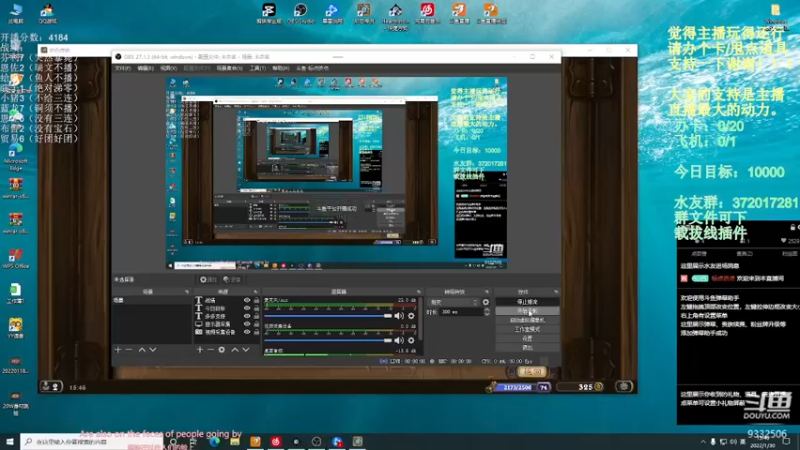Open OBS Studio desktop shortcut
Image resolution: width=800 pixels, height=450 pixels.
pyautogui.click(x=300, y=13)
